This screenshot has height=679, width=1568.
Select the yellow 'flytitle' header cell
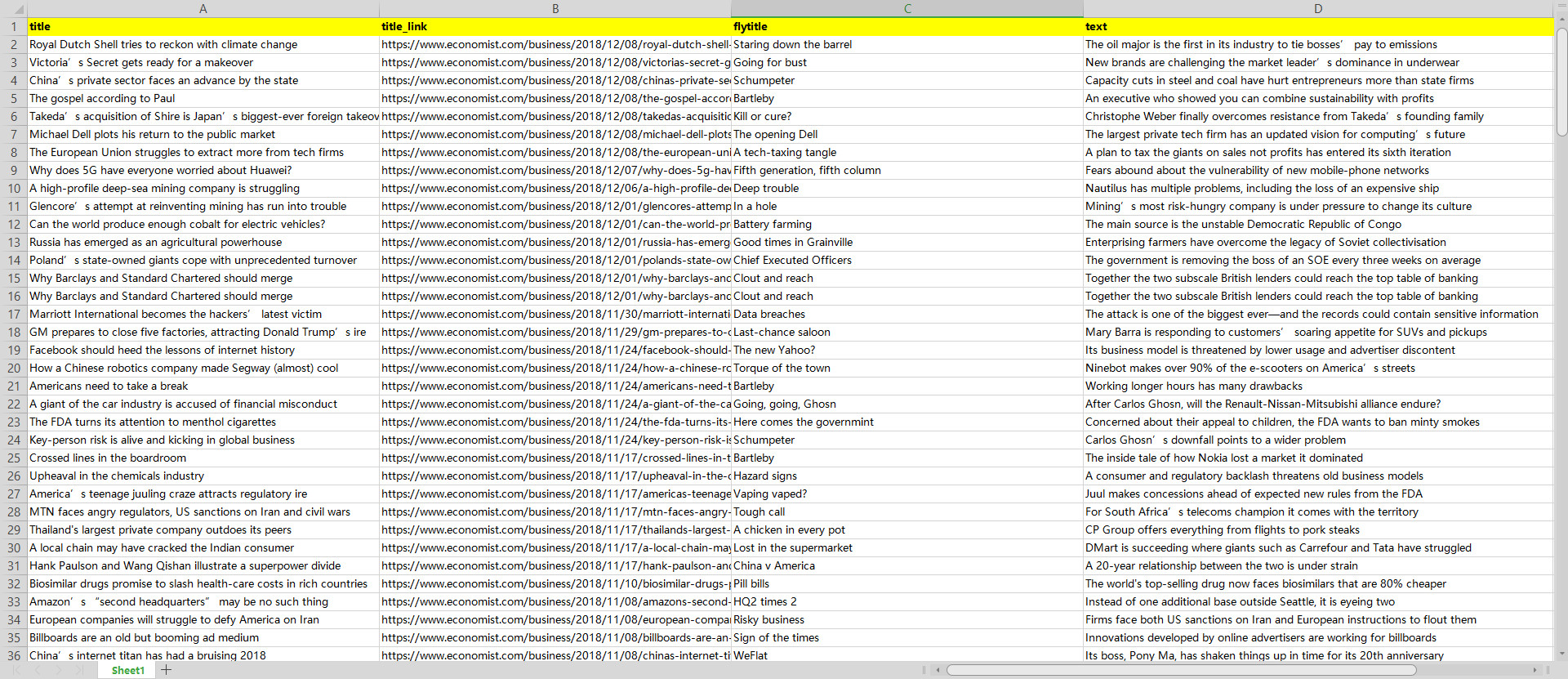pos(906,27)
